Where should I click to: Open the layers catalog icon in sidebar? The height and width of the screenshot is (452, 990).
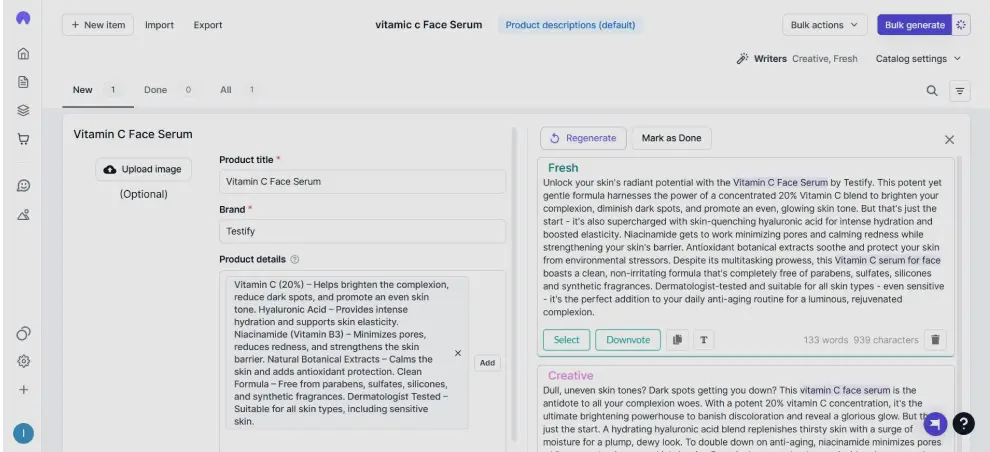click(x=23, y=110)
